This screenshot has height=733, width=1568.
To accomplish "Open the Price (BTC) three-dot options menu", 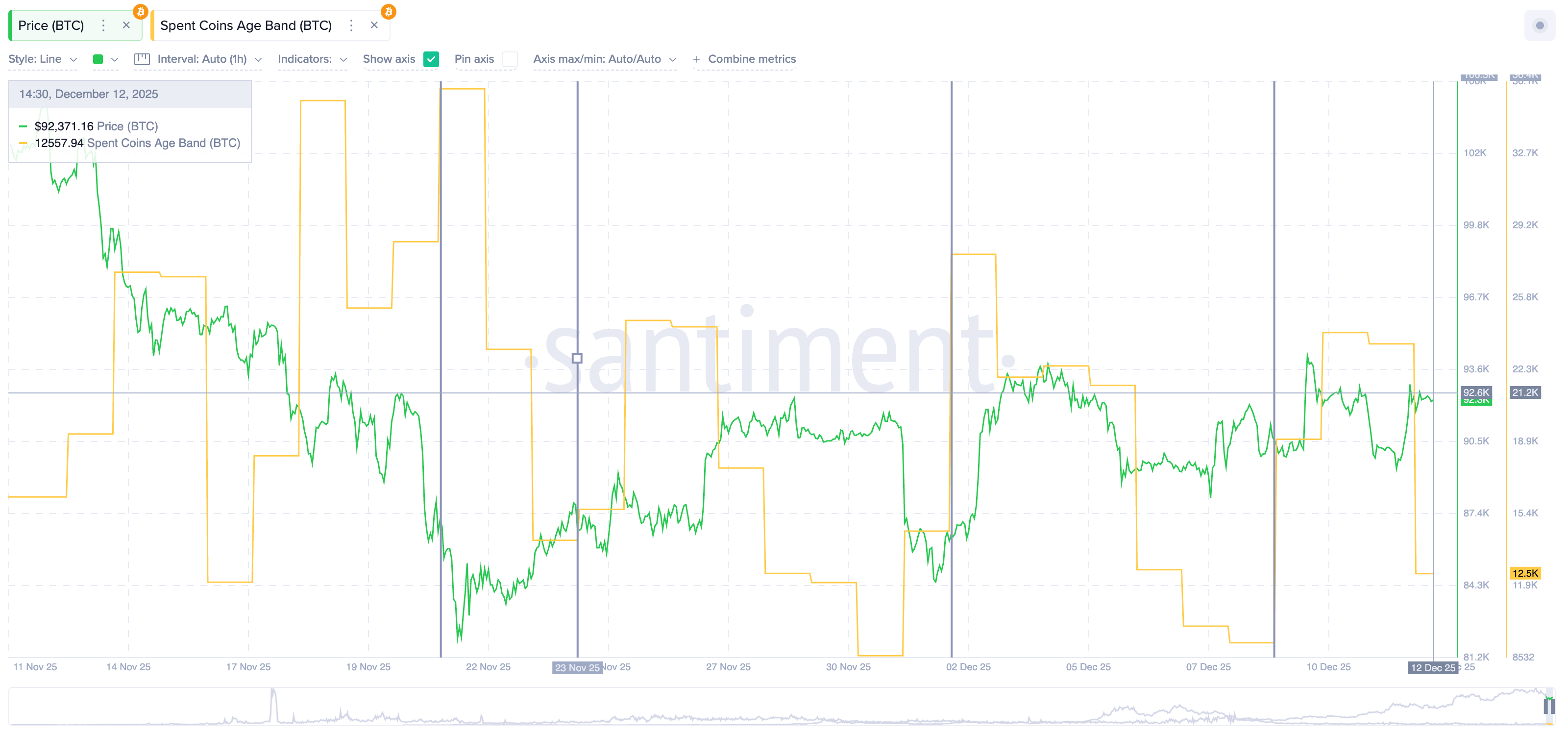I will (103, 25).
